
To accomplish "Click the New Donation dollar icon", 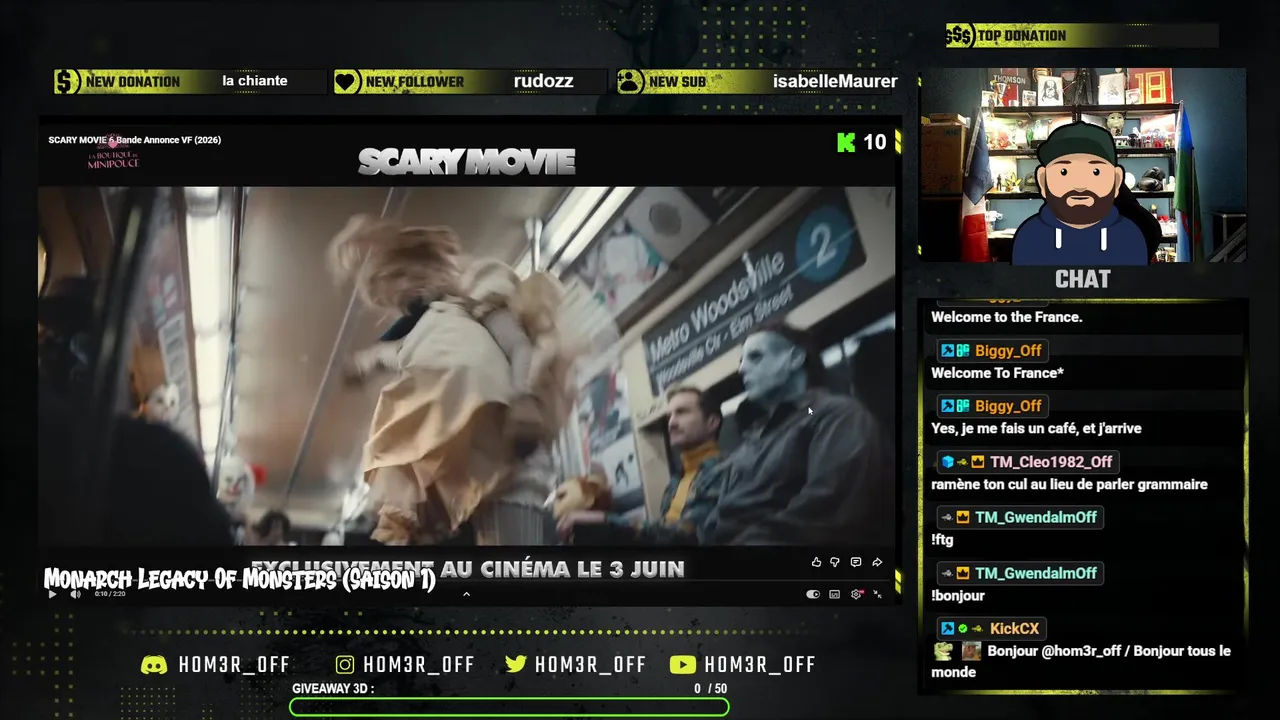I will (x=67, y=81).
